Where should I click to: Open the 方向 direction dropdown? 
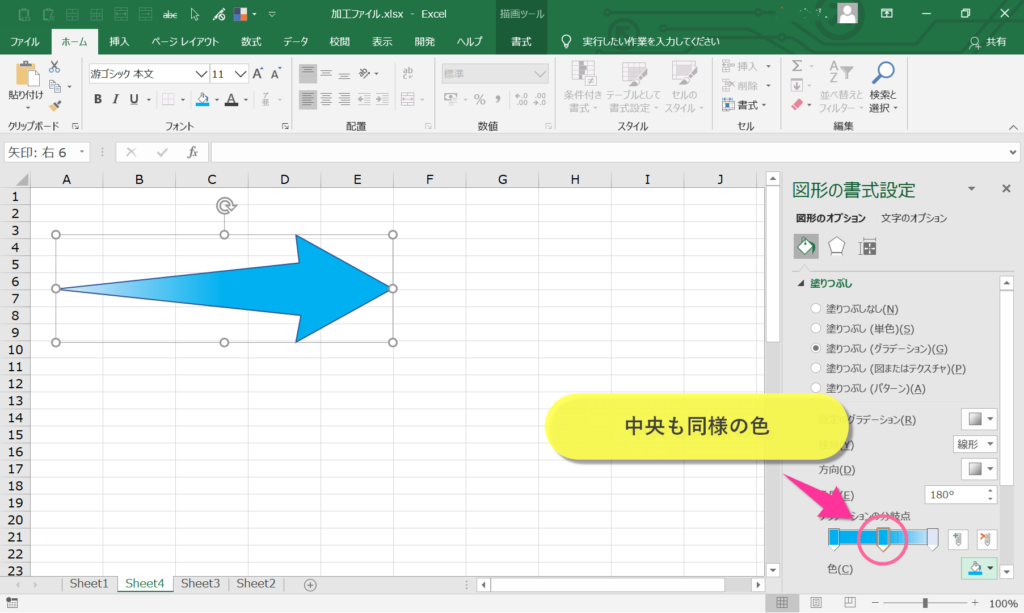[978, 469]
